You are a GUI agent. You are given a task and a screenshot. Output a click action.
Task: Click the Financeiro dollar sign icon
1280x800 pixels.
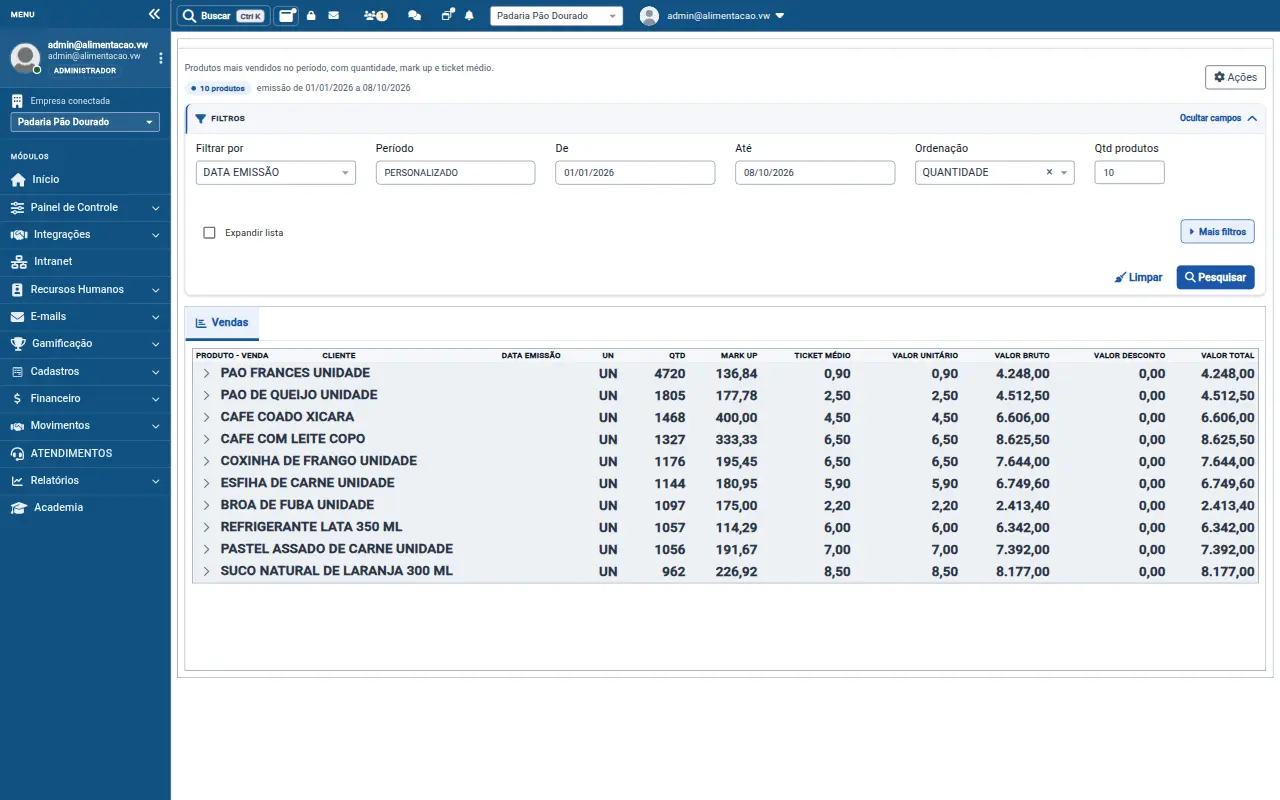tap(18, 399)
